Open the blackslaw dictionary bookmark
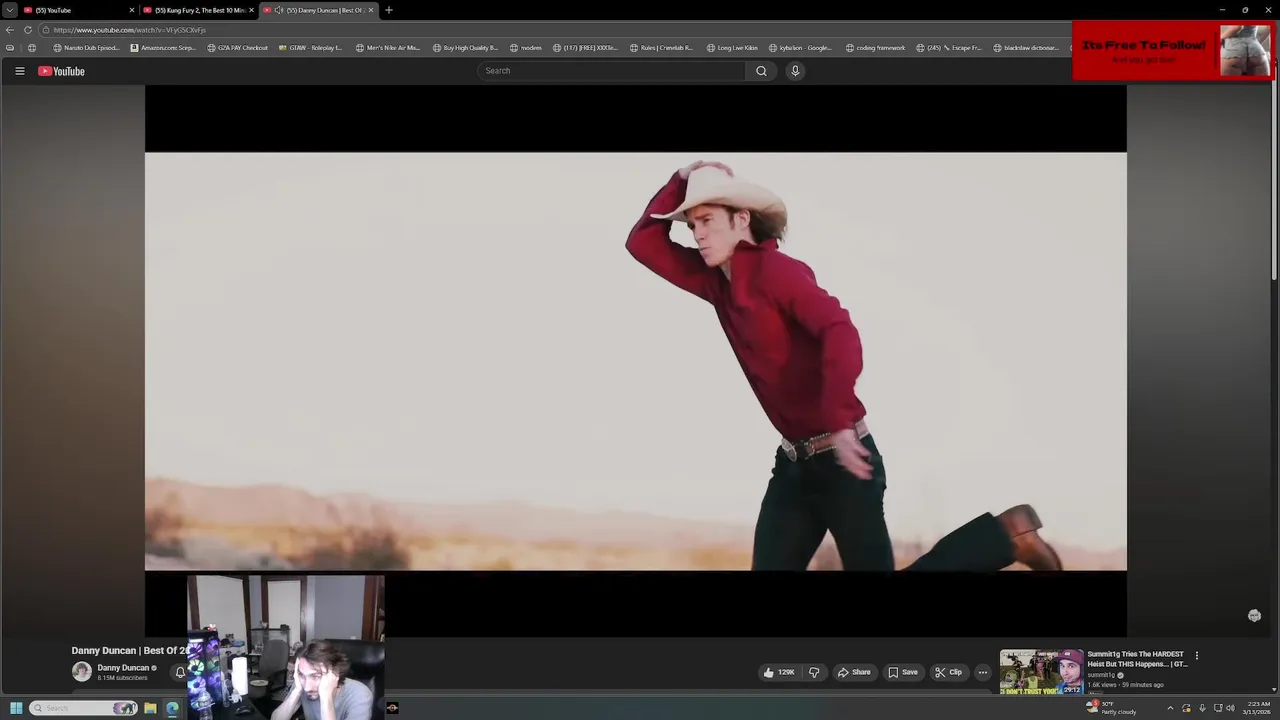This screenshot has width=1280, height=720. click(1025, 48)
